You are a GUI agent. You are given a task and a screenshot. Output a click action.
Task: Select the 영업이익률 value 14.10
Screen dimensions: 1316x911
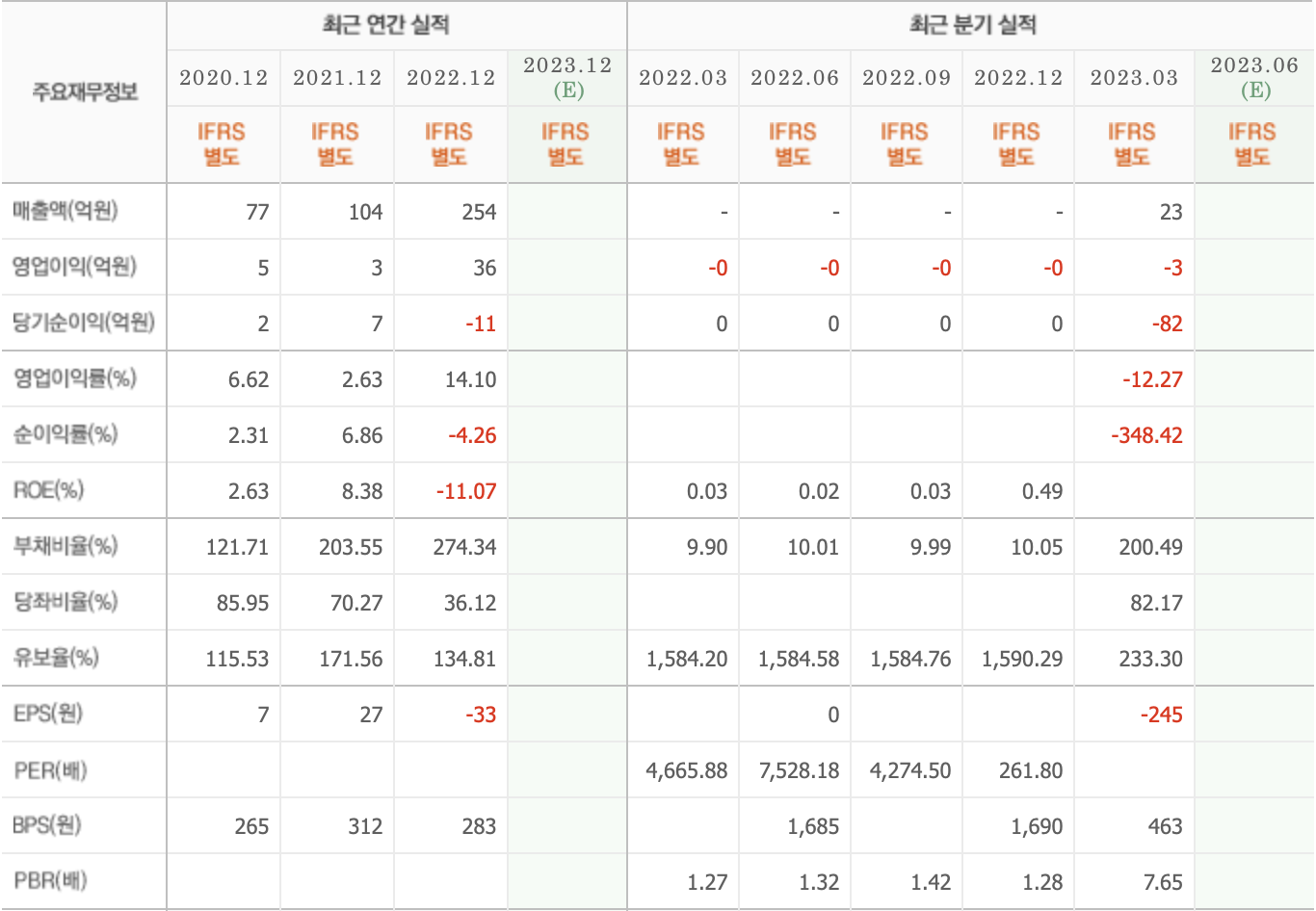(471, 379)
